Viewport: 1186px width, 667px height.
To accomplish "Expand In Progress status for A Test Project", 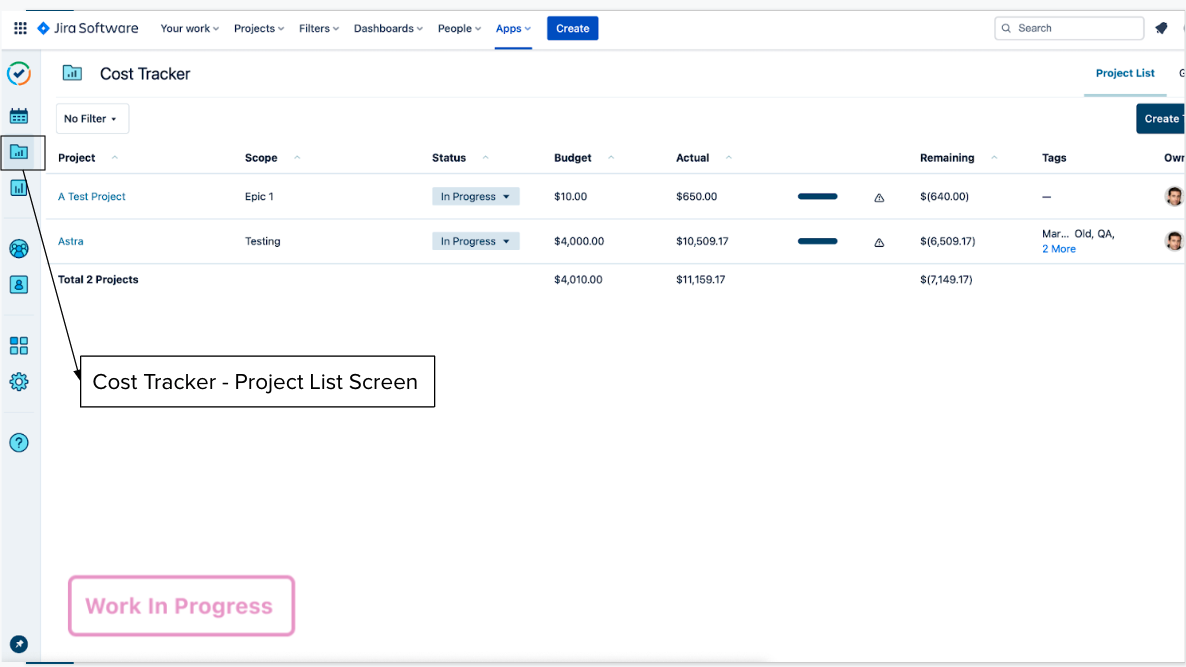I will click(x=476, y=197).
